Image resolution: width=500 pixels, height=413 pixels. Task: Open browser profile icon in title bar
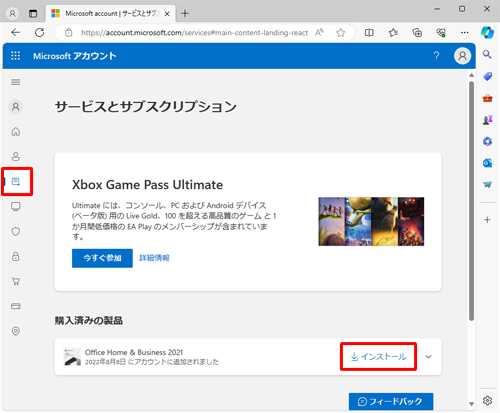coord(12,13)
